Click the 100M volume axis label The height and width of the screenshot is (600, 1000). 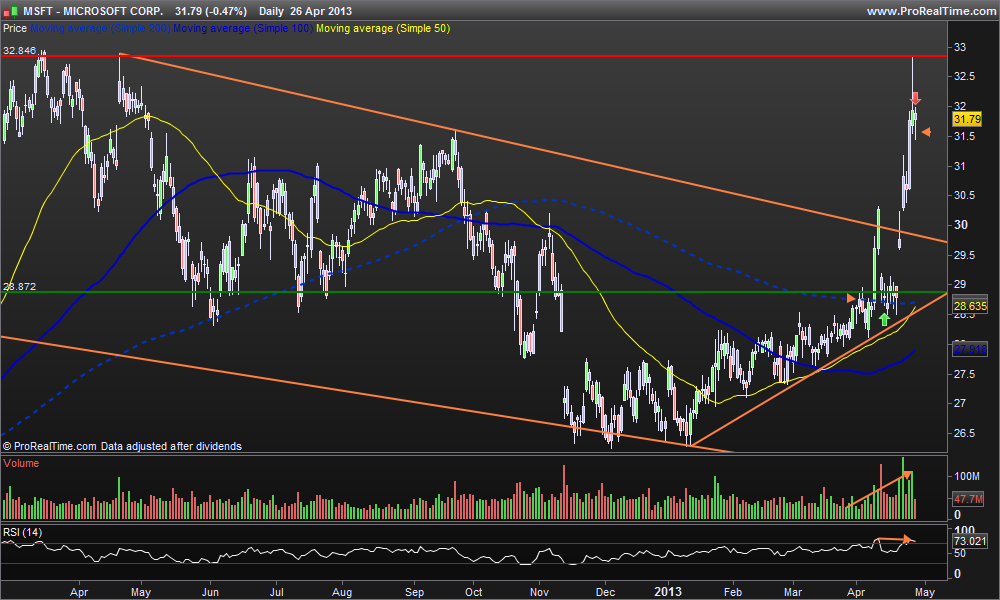tap(967, 476)
